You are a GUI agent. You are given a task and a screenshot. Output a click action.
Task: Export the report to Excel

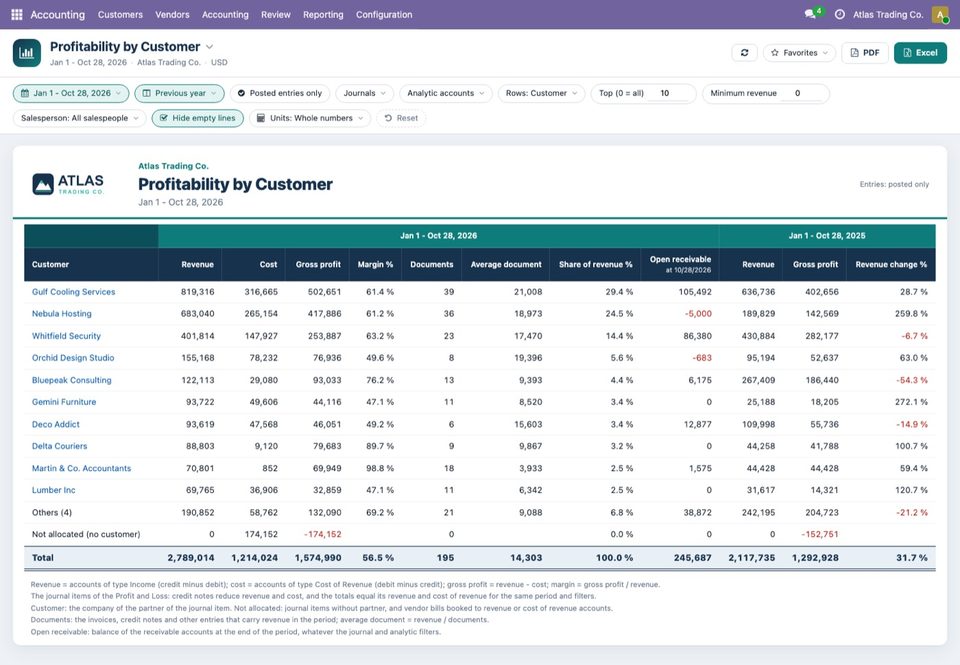tap(920, 53)
